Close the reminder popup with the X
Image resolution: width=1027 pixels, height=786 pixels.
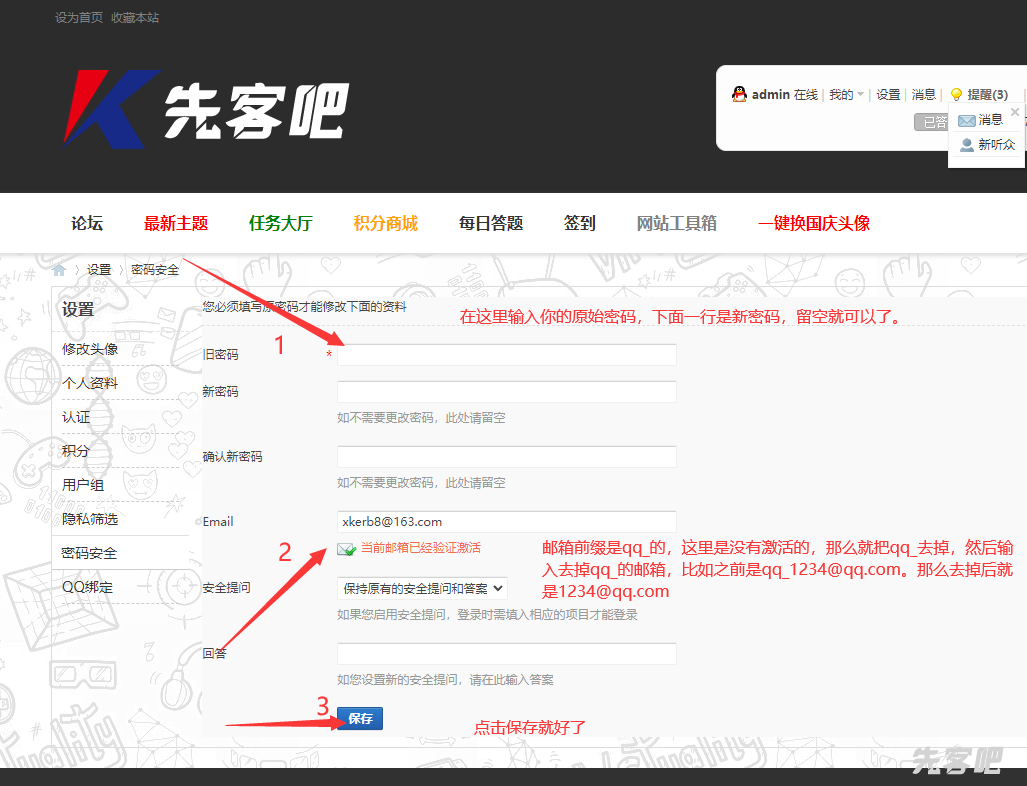(x=1015, y=112)
